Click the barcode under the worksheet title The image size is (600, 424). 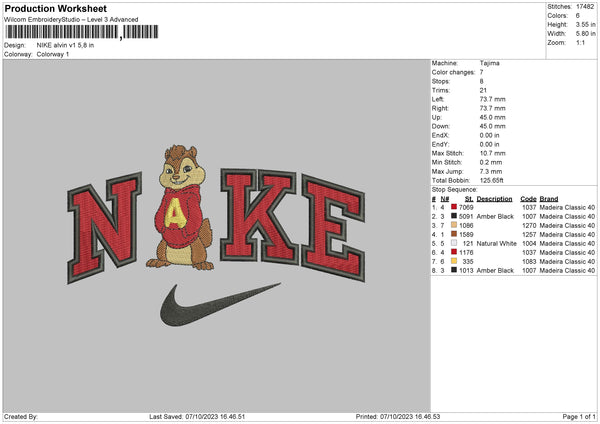pos(82,32)
